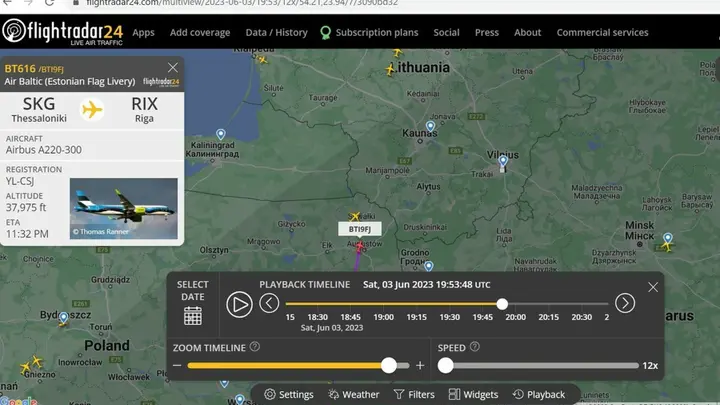Click Minsk airport pin marker
720x405 pixels.
(x=668, y=238)
